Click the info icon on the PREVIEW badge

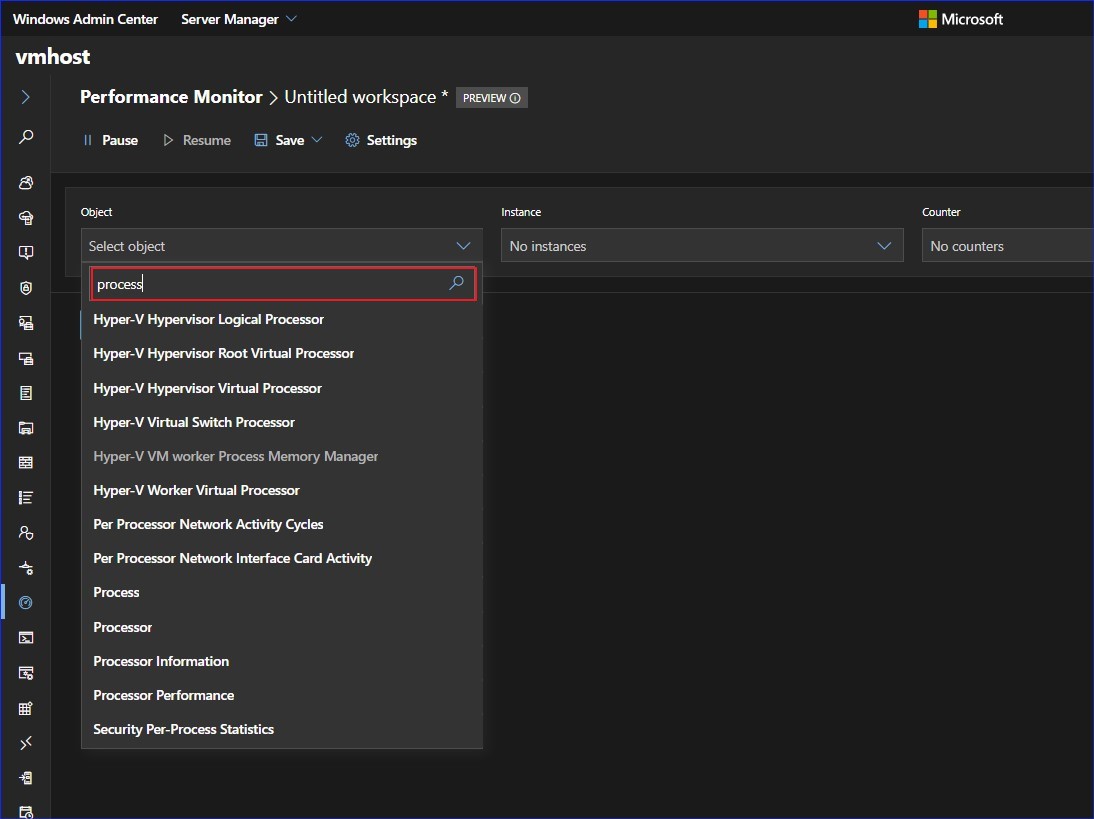tap(515, 98)
